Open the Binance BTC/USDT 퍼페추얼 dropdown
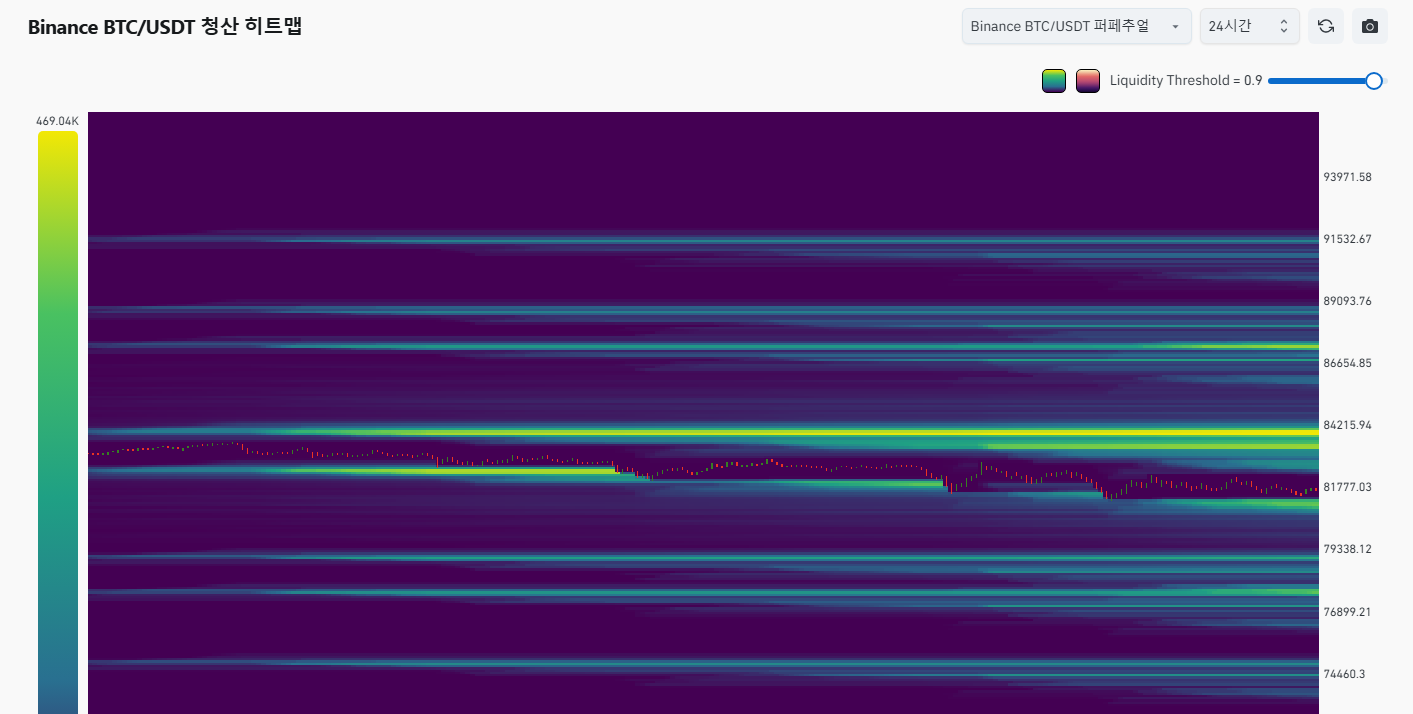This screenshot has width=1413, height=714. 1076,26
